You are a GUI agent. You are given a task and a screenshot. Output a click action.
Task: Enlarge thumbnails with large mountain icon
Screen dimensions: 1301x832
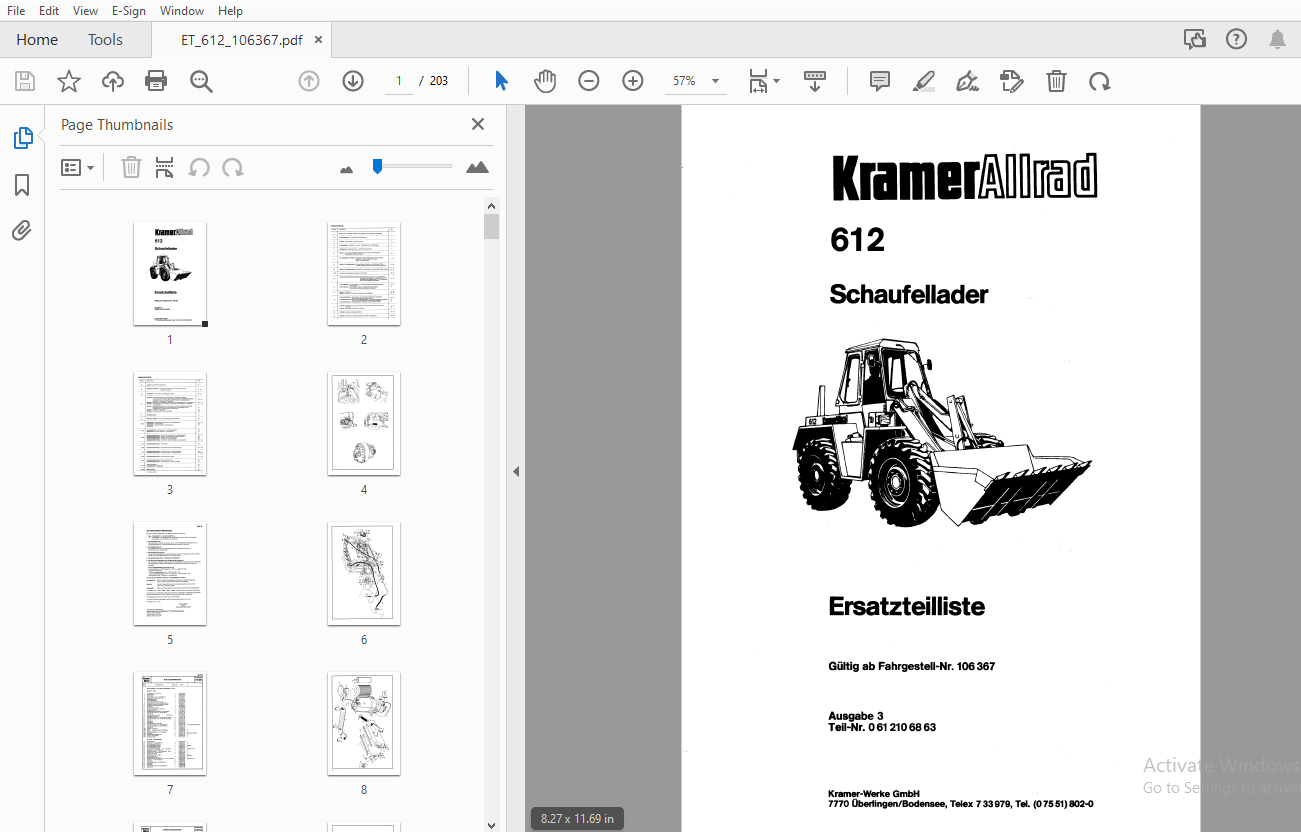click(478, 167)
